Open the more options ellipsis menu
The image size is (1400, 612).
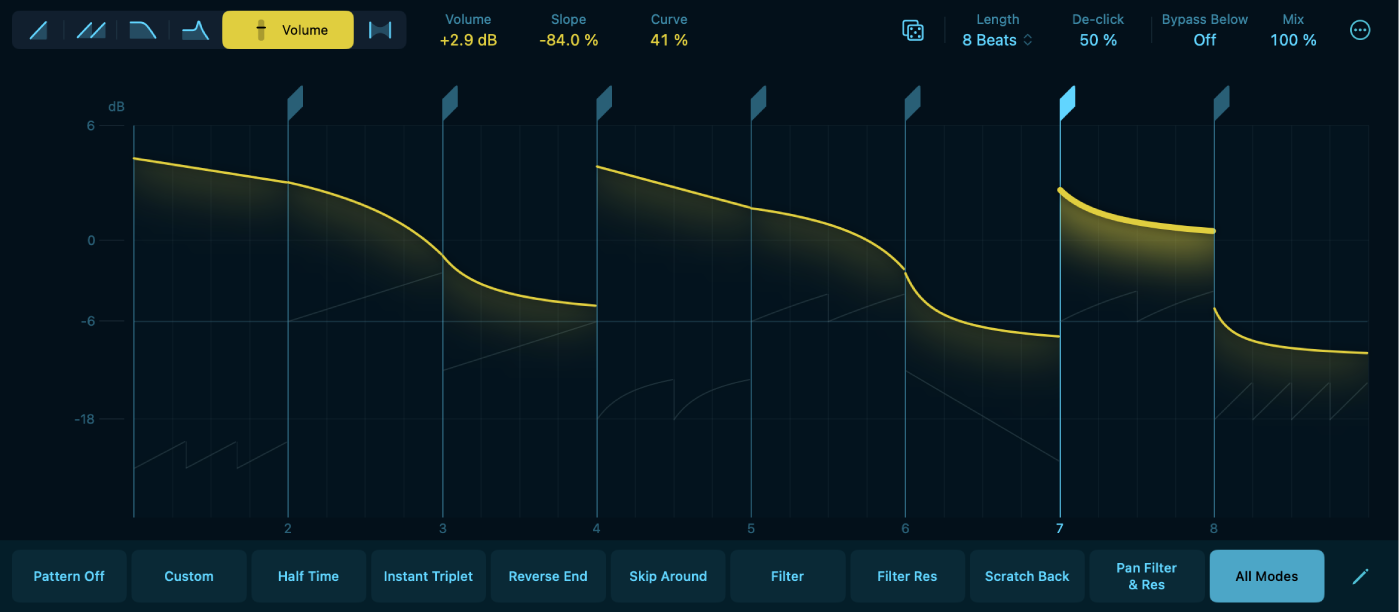(1360, 30)
